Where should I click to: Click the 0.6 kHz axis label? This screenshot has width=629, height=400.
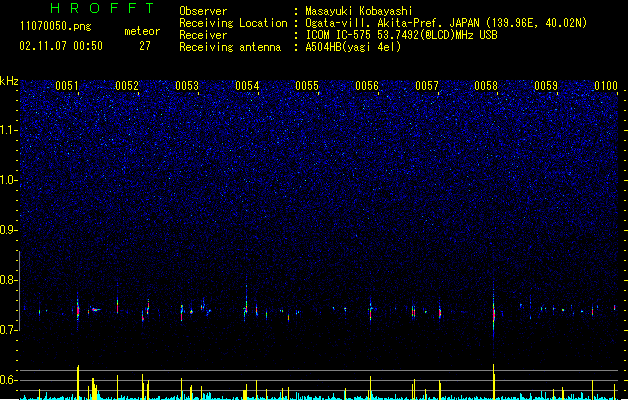click(x=9, y=380)
